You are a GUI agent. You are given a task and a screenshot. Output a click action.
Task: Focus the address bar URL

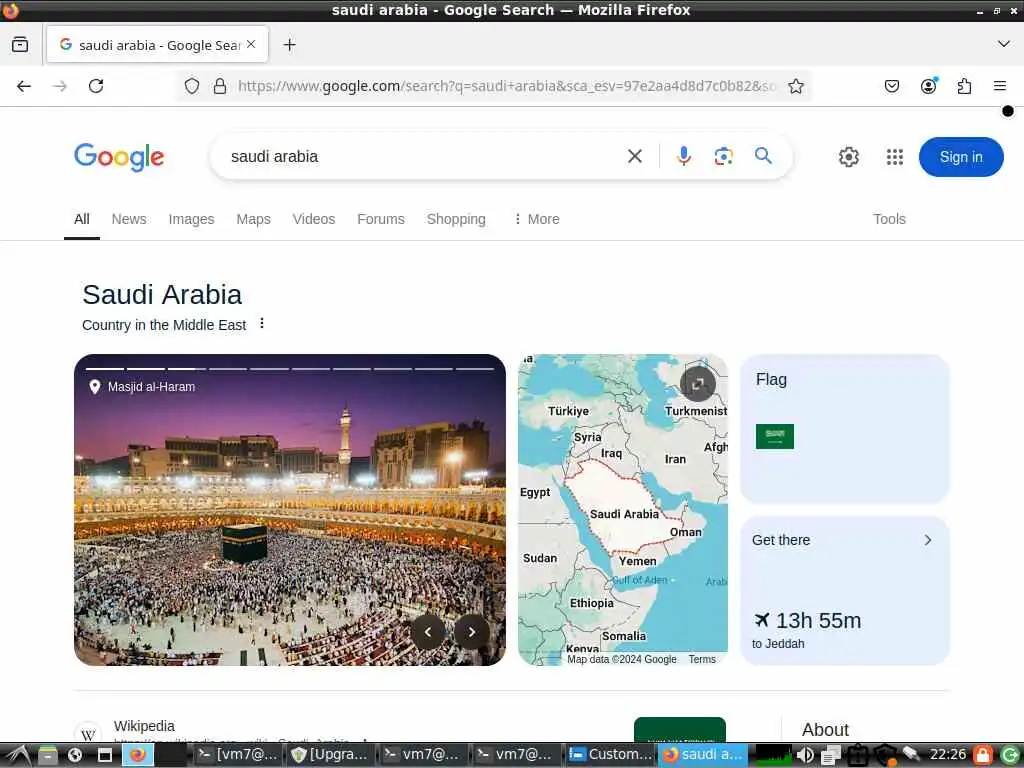[507, 86]
